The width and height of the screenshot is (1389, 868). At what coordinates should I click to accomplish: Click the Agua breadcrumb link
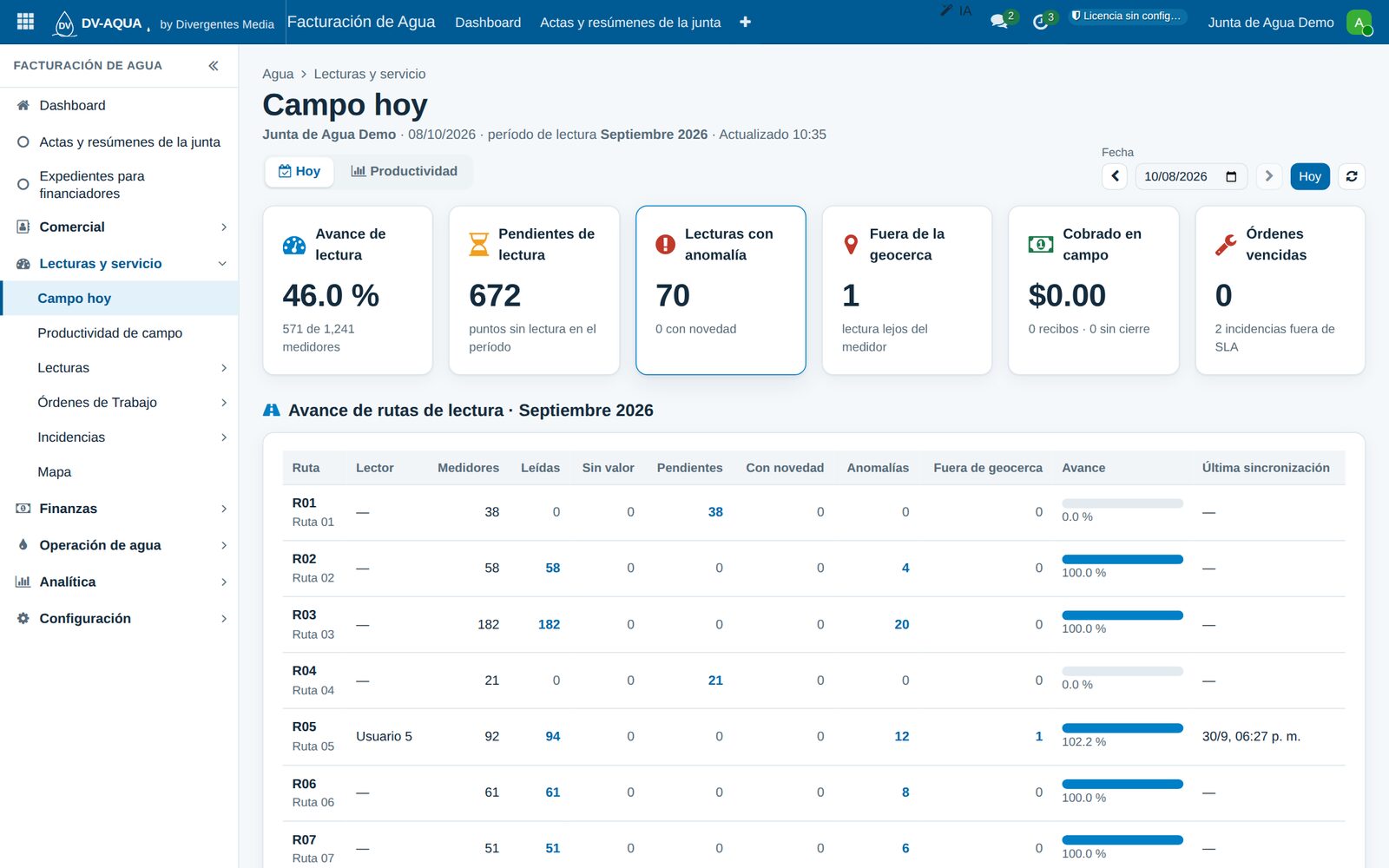click(x=278, y=74)
